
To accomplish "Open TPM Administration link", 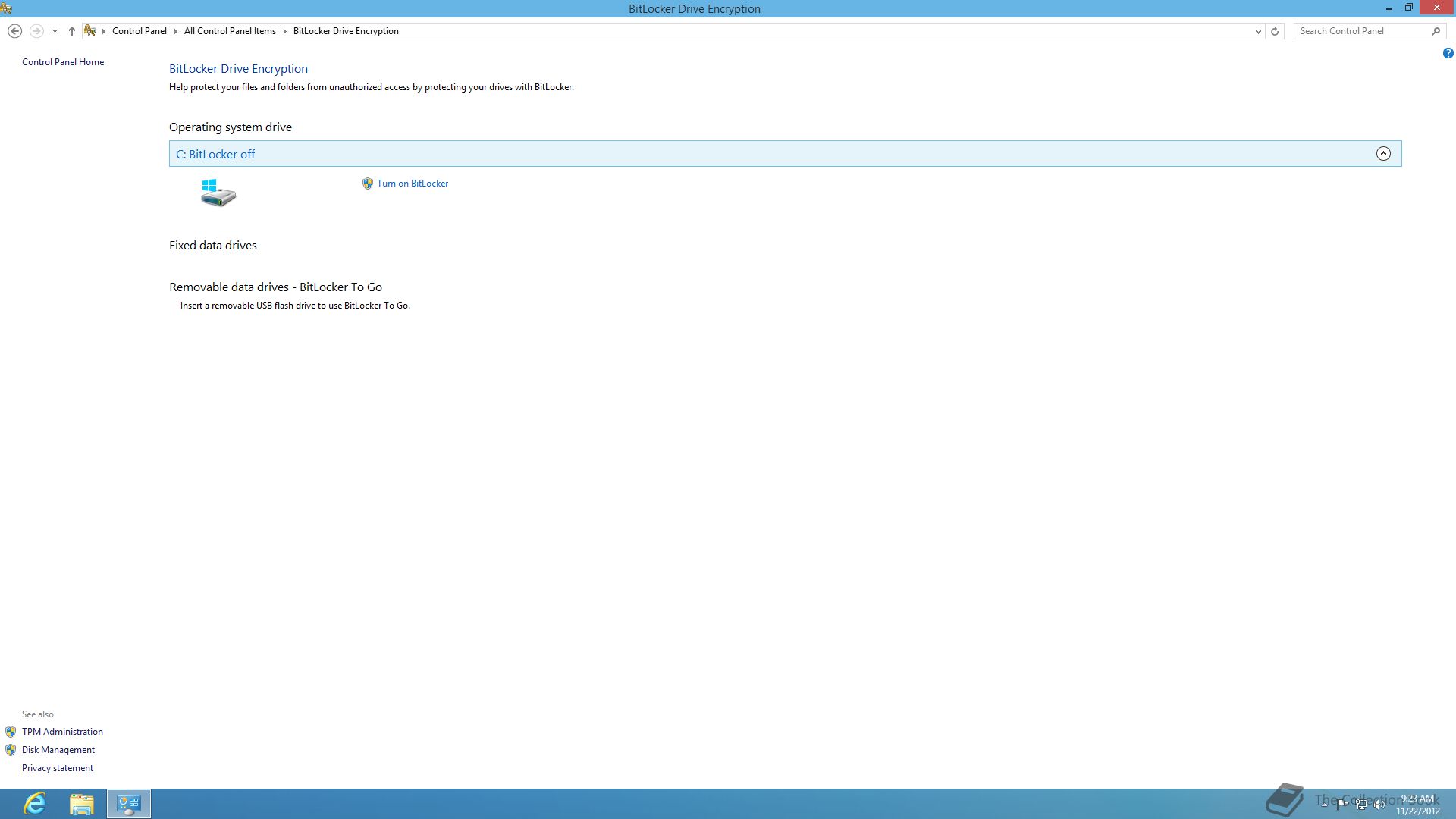I will 62,732.
